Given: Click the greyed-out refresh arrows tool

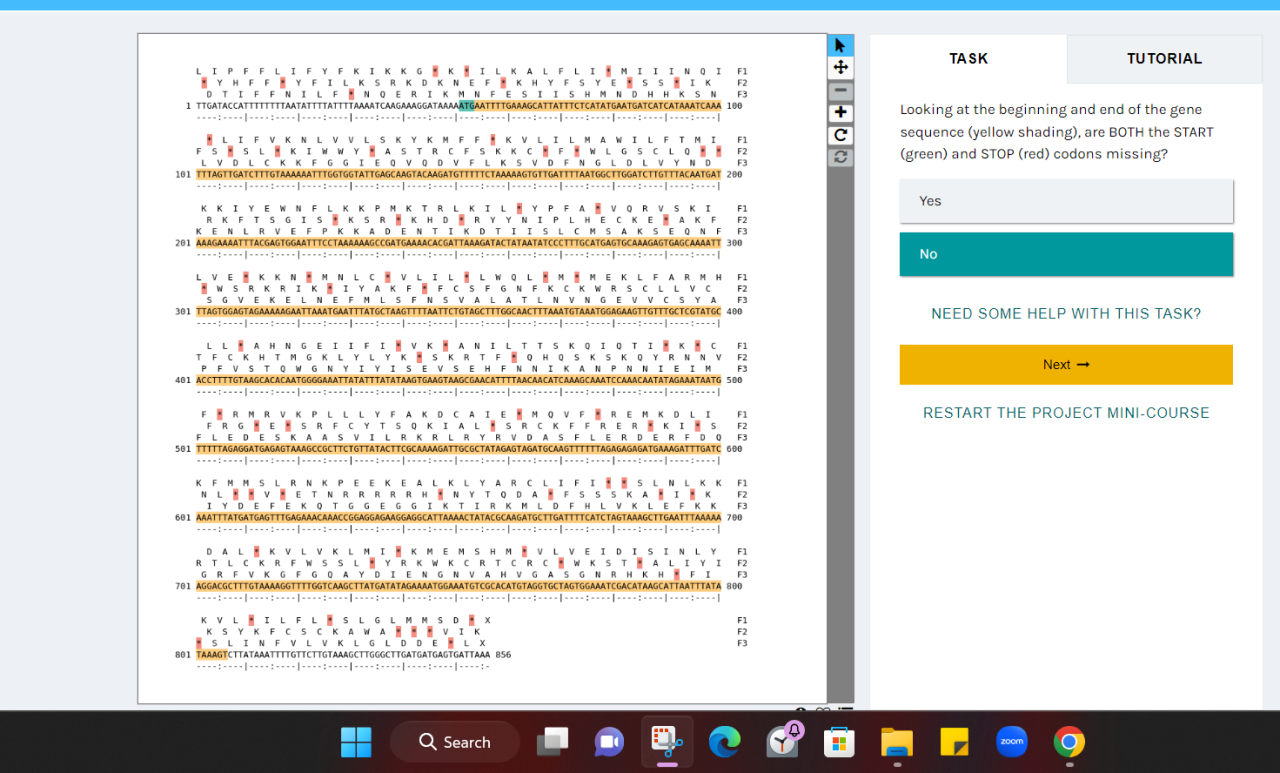Looking at the screenshot, I should (x=840, y=157).
